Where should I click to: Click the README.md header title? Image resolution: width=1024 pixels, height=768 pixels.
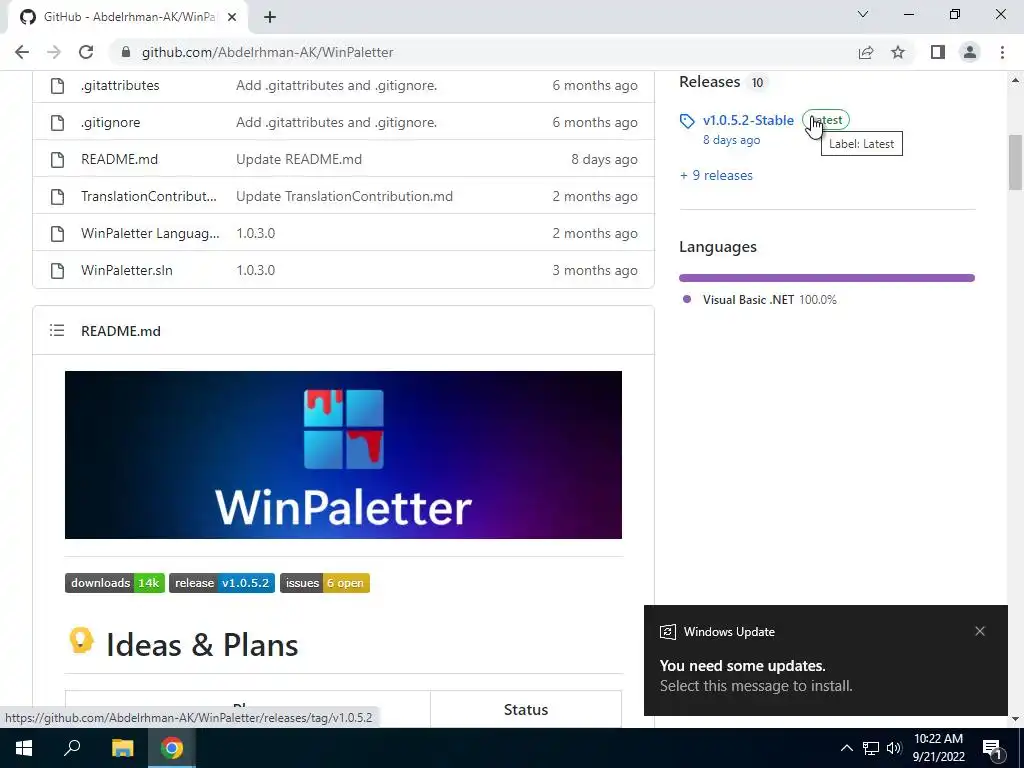(121, 331)
